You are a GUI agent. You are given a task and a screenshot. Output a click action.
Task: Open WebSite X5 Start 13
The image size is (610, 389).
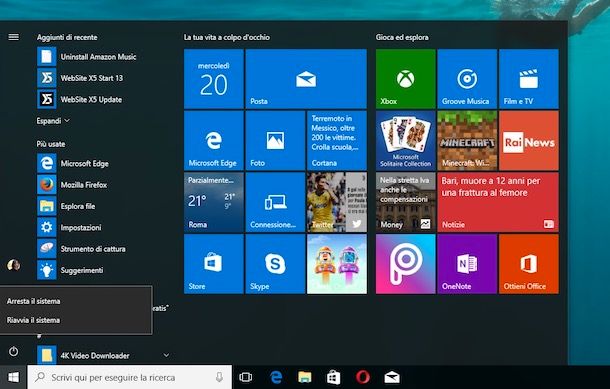[104, 78]
